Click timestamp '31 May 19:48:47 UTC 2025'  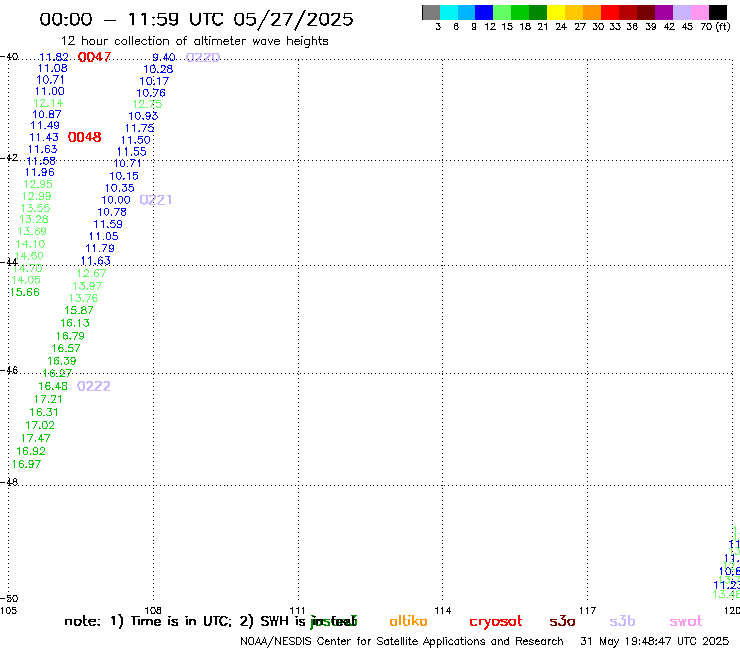point(655,641)
